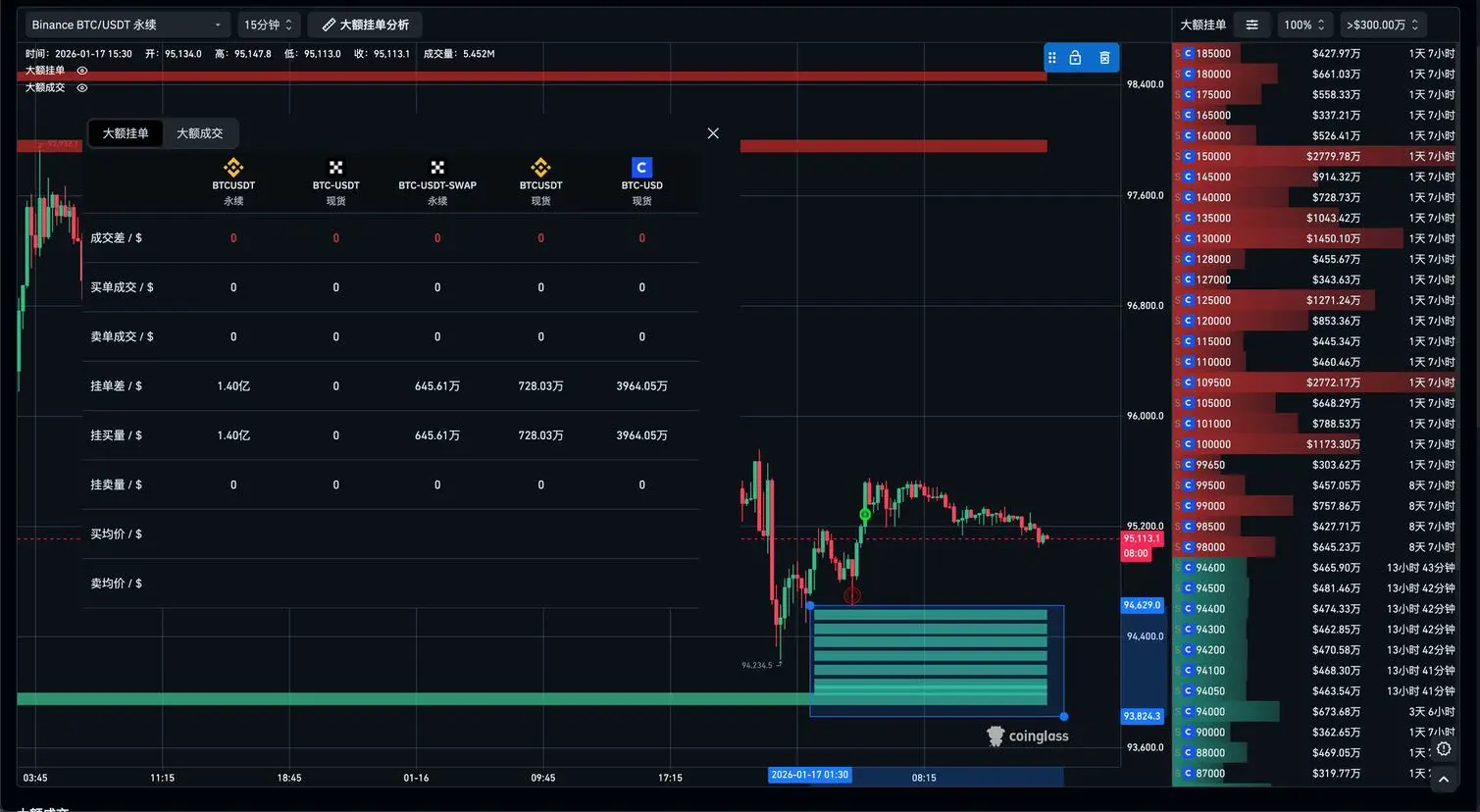Click the 1.40亿 value in the 挂单差 row
Image resolution: width=1480 pixels, height=812 pixels.
[x=233, y=386]
